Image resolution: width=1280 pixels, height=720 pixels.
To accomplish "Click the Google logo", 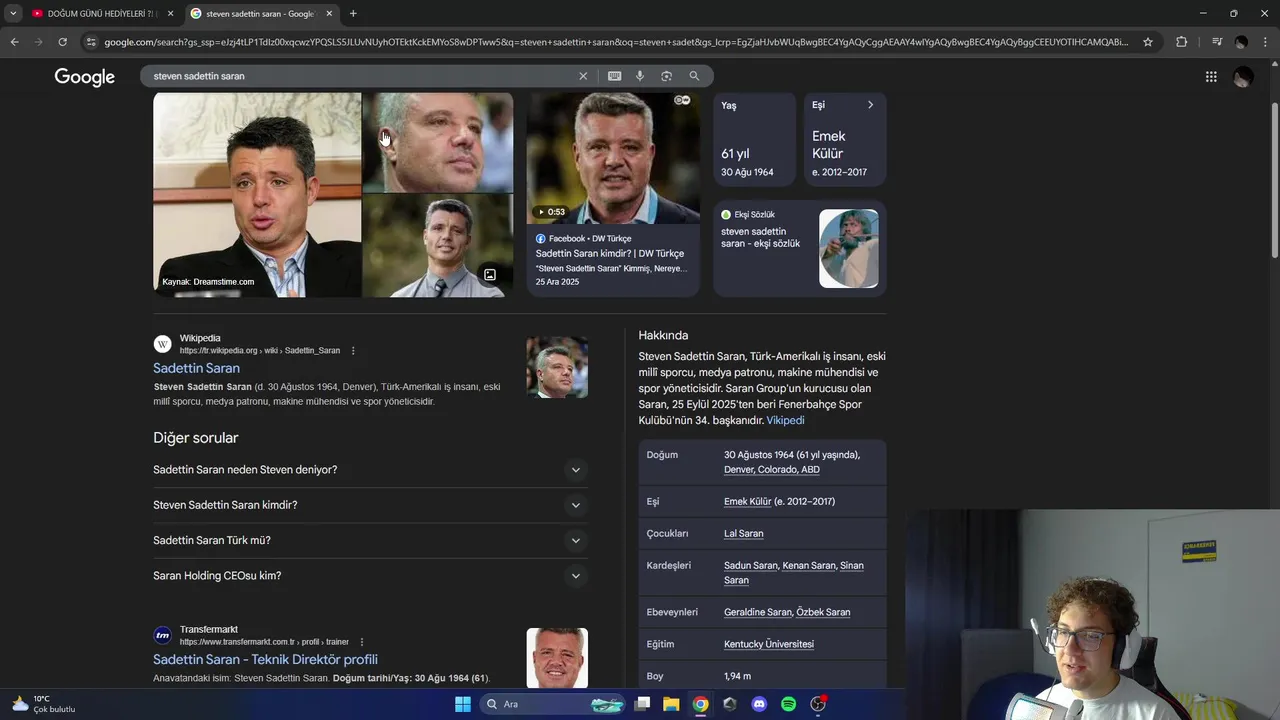I will pos(85,77).
